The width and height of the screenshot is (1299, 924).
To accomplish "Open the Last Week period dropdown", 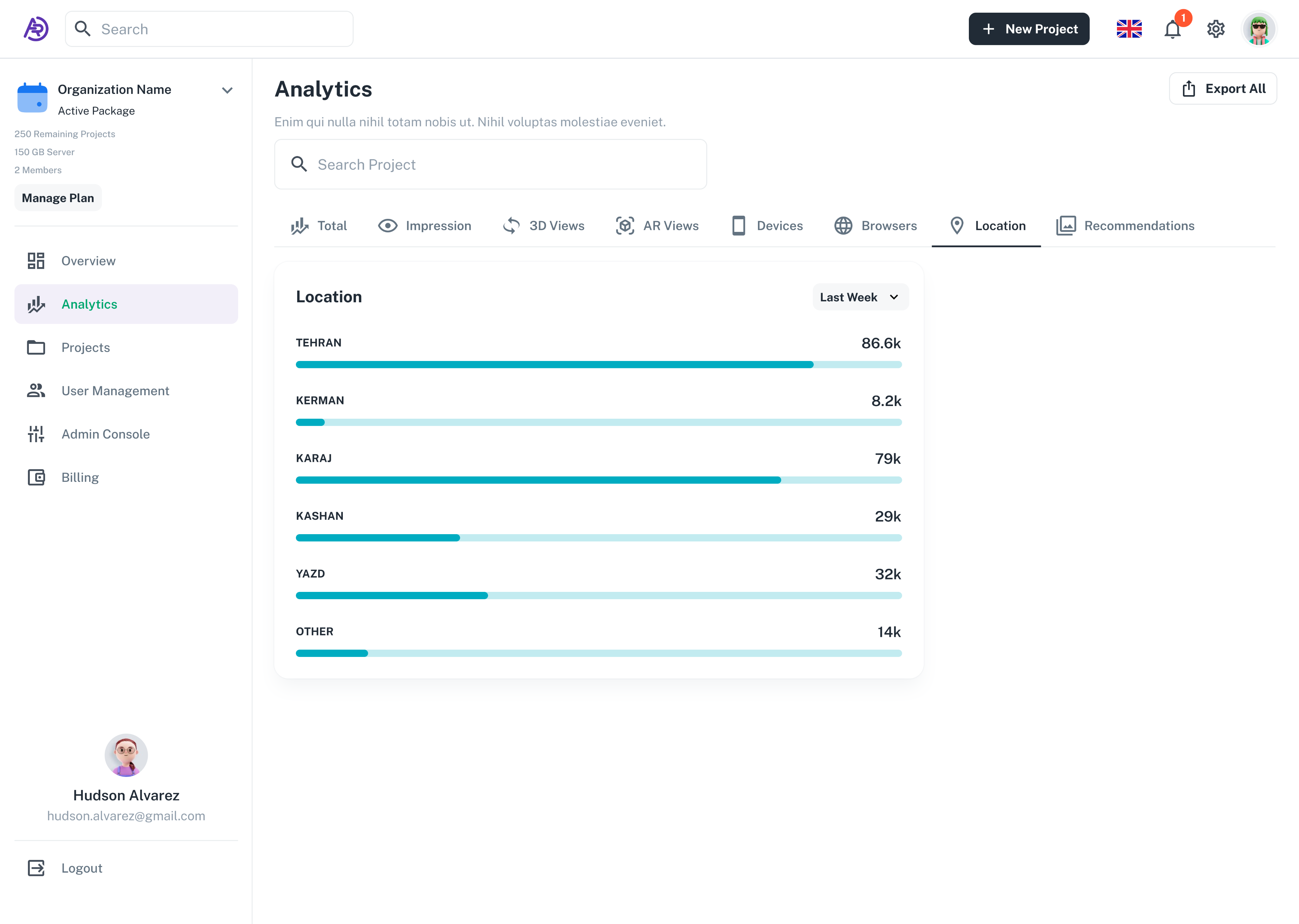I will 860,297.
